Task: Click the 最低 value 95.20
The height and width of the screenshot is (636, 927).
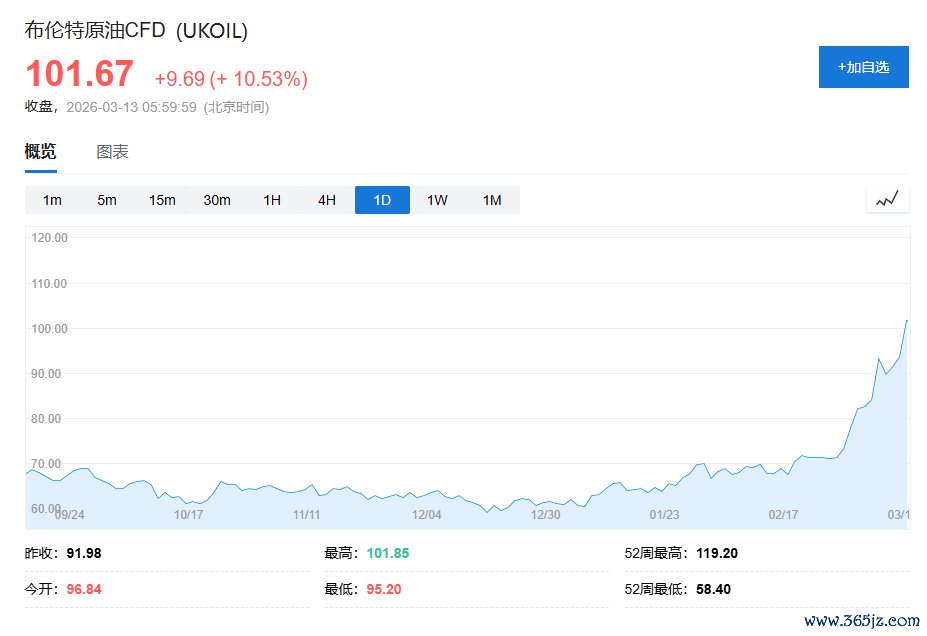Action: (x=384, y=589)
